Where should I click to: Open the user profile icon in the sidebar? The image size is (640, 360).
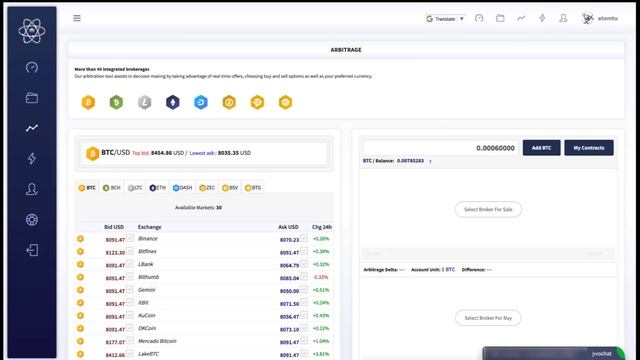tap(32, 189)
